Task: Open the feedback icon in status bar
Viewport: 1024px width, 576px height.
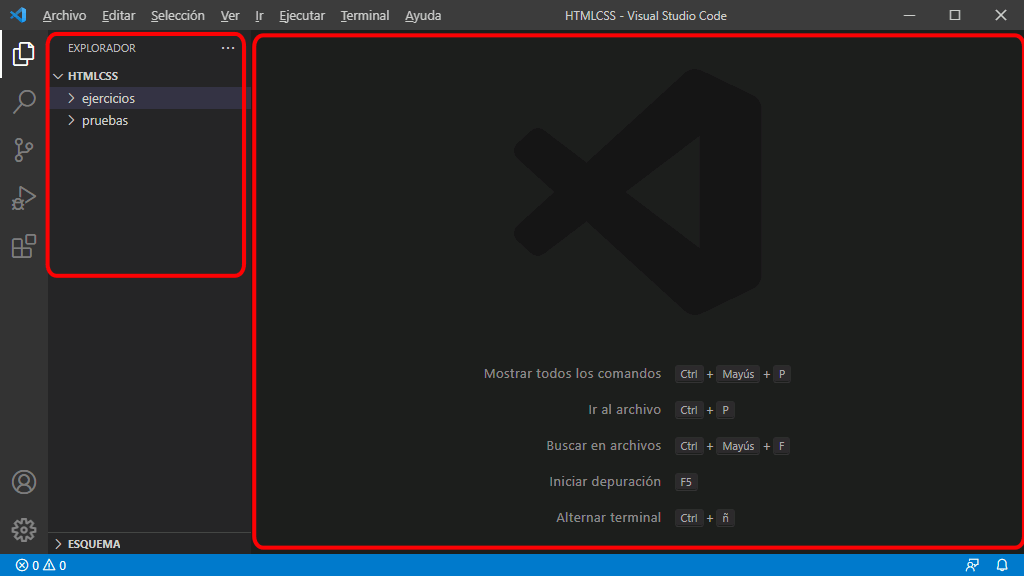Action: 972,566
